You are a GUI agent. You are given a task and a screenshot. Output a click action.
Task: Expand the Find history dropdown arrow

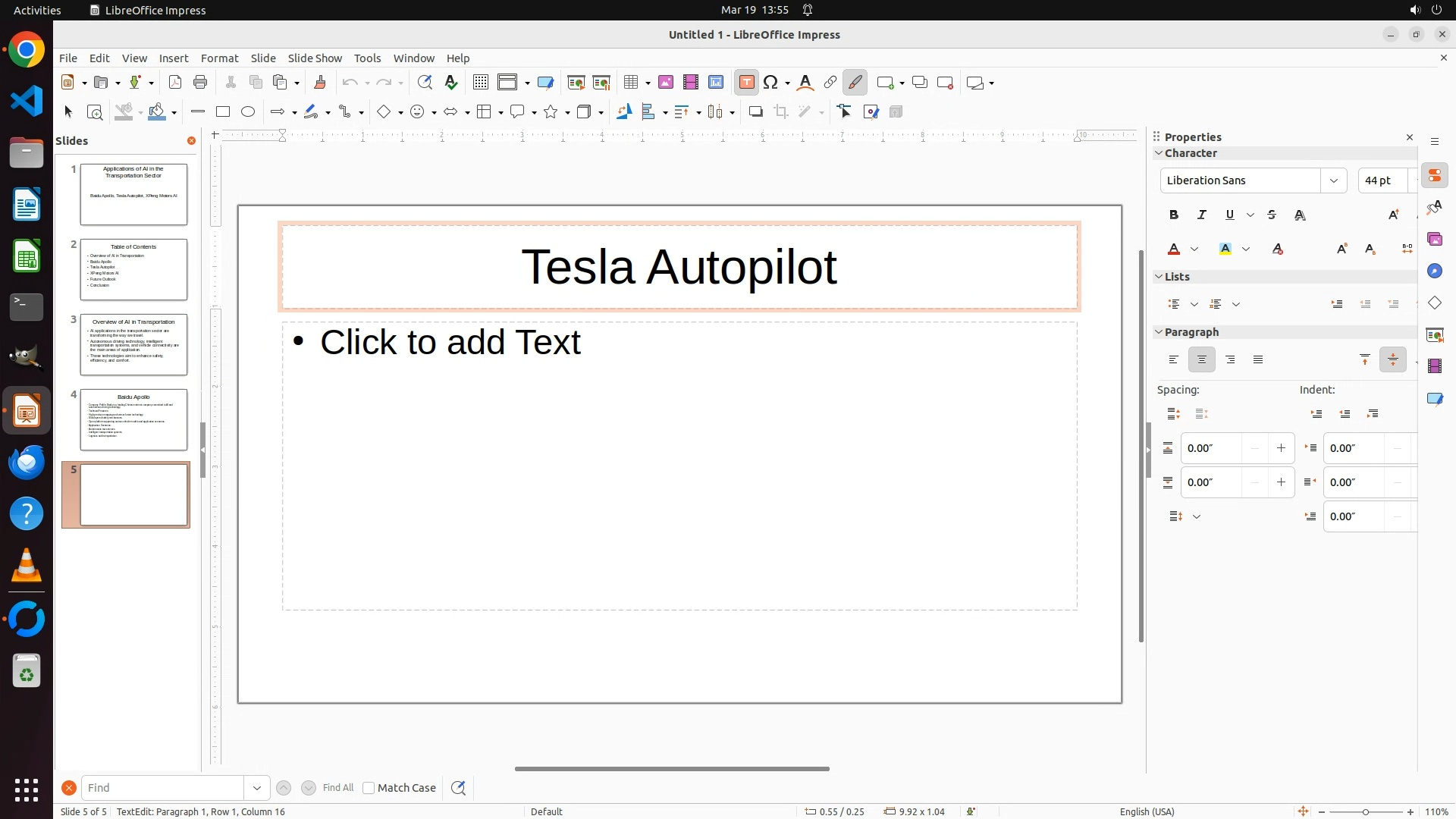pyautogui.click(x=257, y=788)
